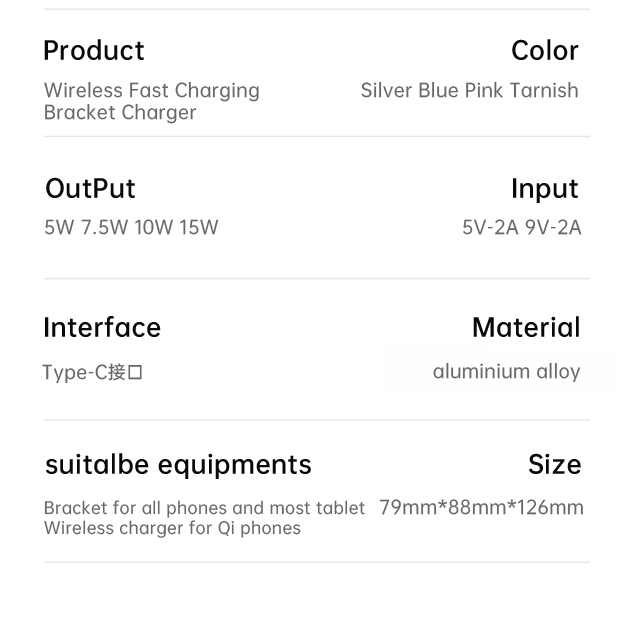Click the "Interface" heading
Viewport: 640px width, 640px height.
[102, 327]
